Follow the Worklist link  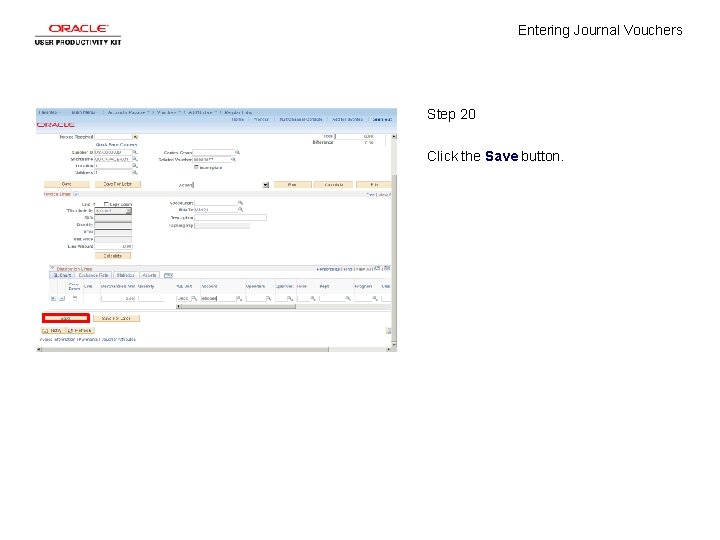click(261, 119)
